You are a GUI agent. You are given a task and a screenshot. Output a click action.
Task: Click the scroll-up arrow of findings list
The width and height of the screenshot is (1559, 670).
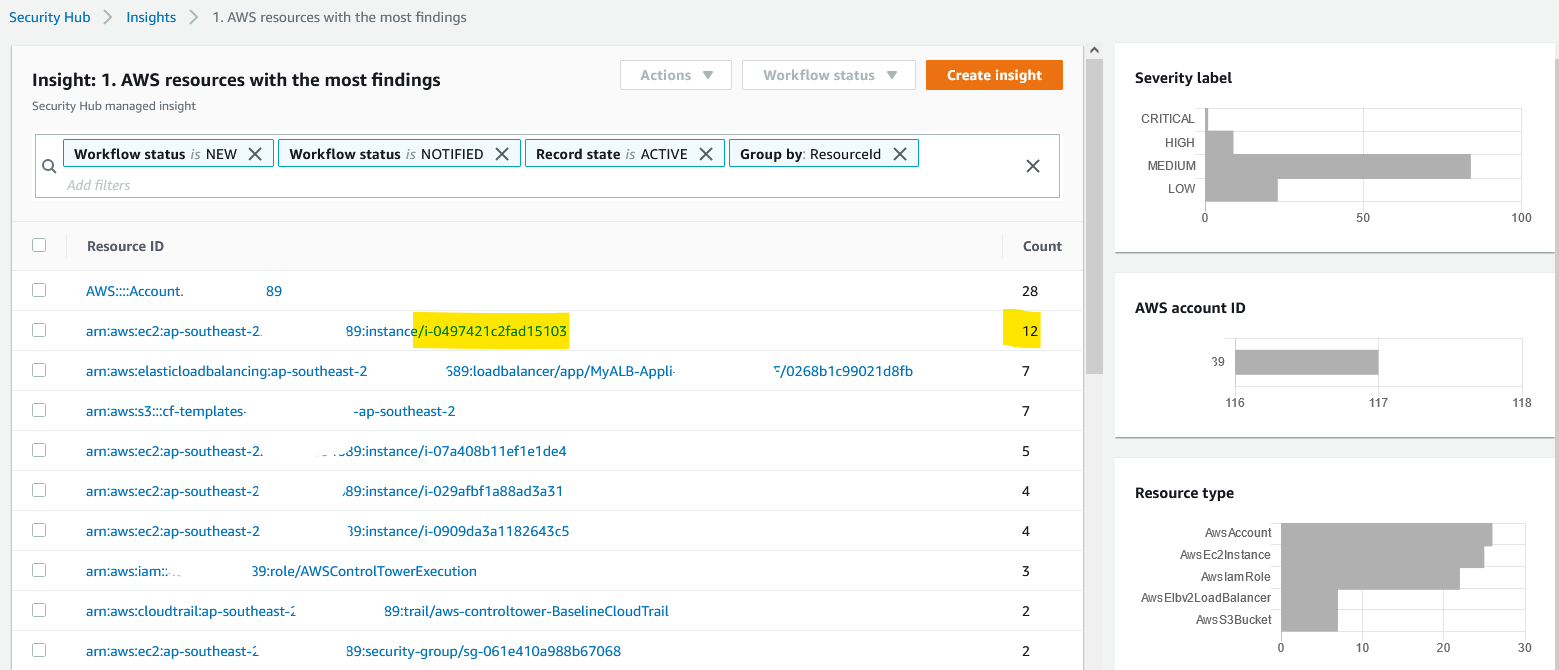1094,50
